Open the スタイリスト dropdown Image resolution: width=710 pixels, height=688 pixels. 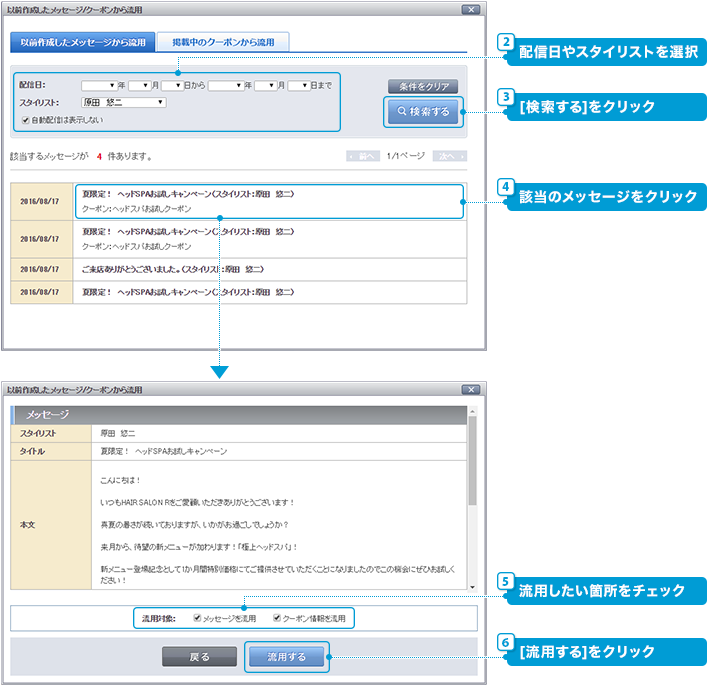[x=124, y=102]
